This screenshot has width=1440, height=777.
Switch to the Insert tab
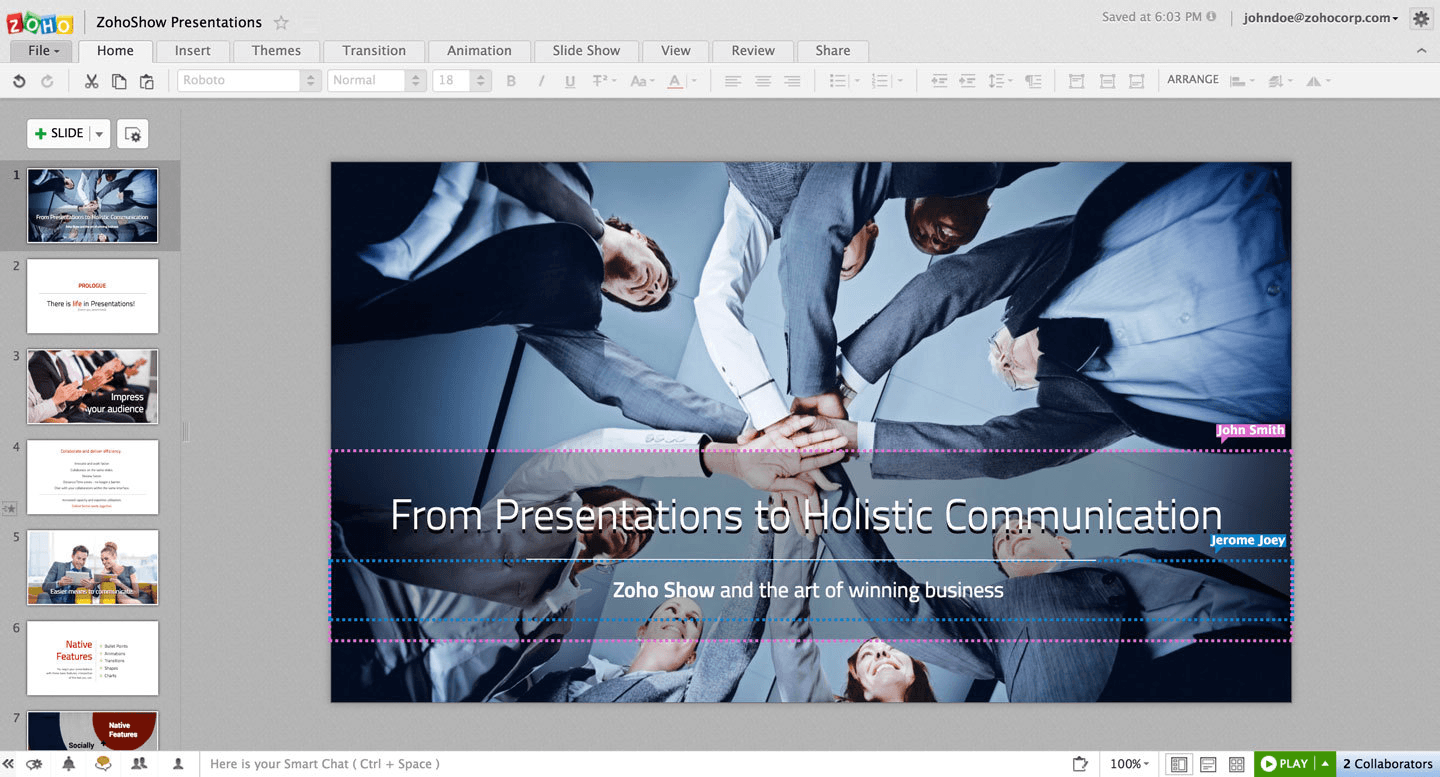[x=193, y=51]
